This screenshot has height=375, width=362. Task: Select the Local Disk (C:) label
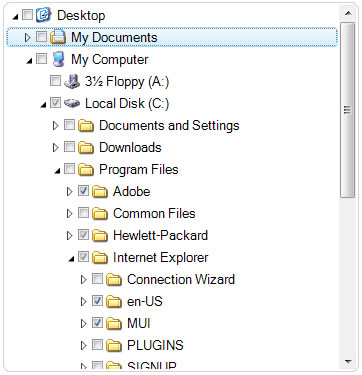click(x=127, y=104)
